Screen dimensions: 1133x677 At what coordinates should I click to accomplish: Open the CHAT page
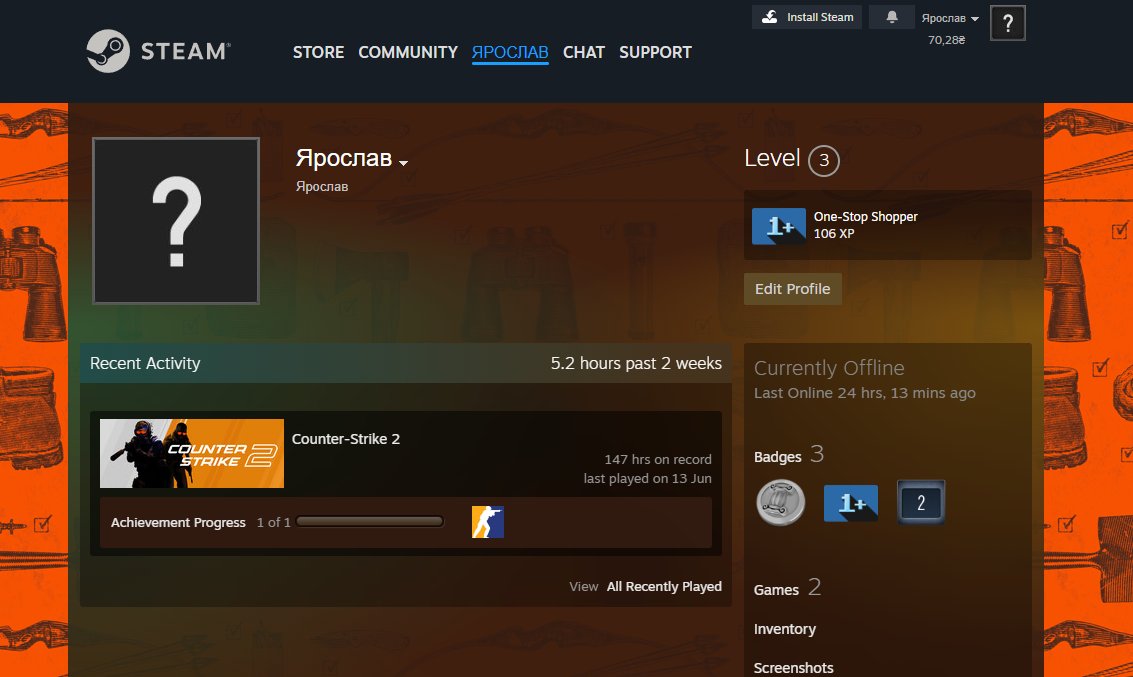(x=583, y=52)
